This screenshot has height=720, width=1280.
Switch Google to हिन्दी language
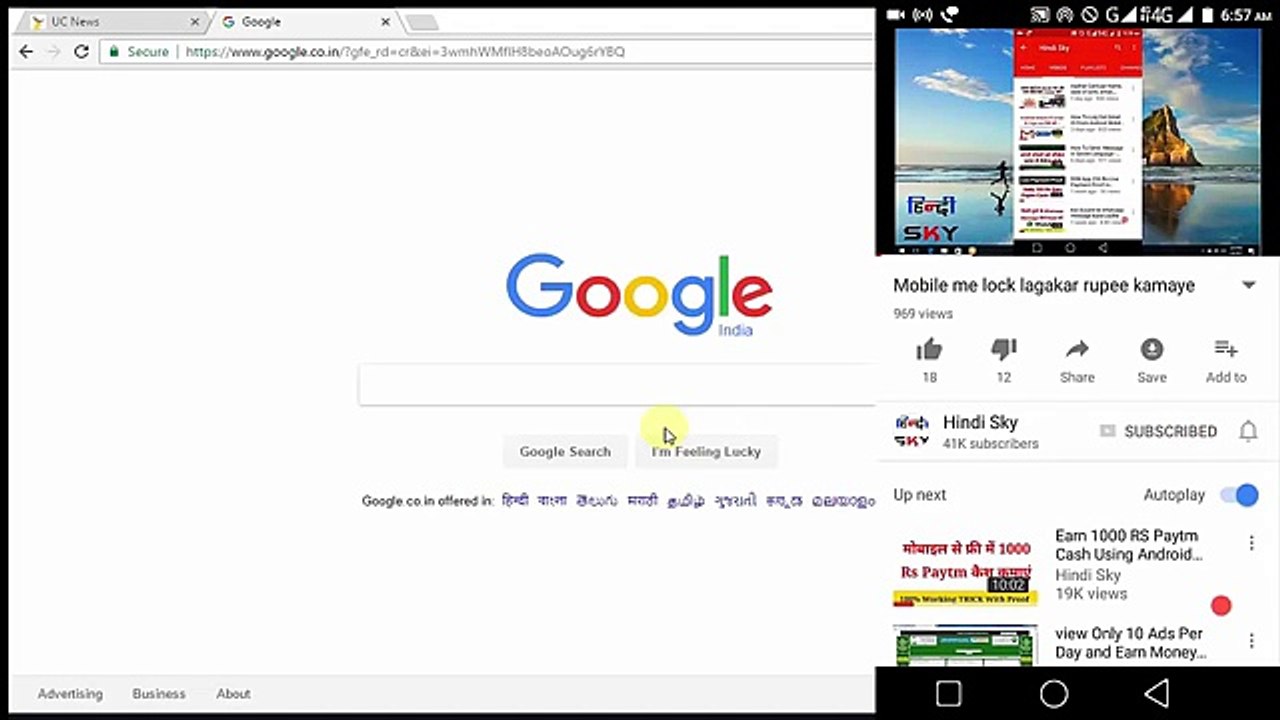pyautogui.click(x=515, y=501)
